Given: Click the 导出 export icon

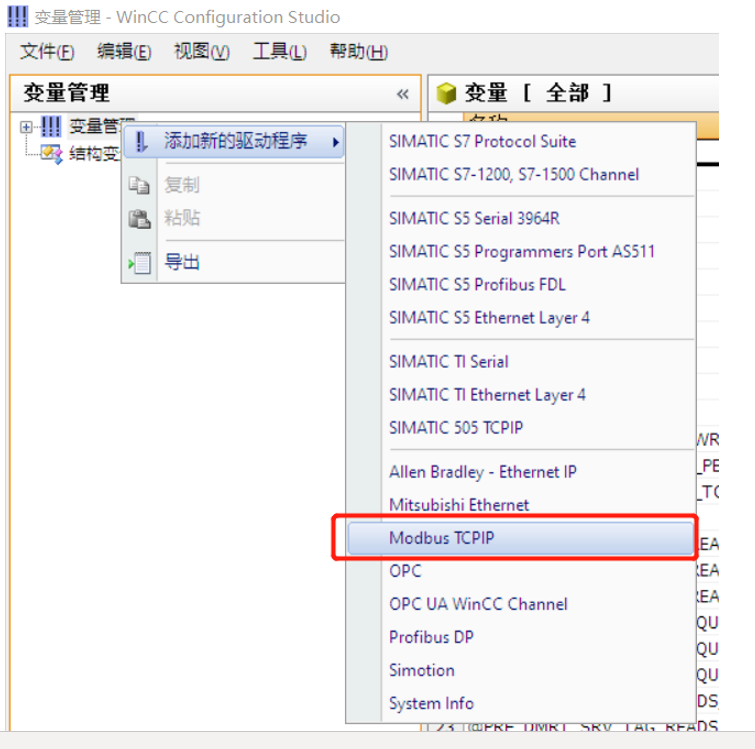Looking at the screenshot, I should point(140,263).
